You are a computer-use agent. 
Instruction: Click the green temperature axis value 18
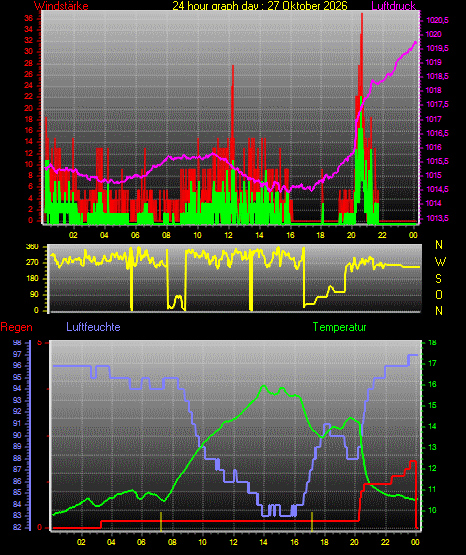coord(432,343)
